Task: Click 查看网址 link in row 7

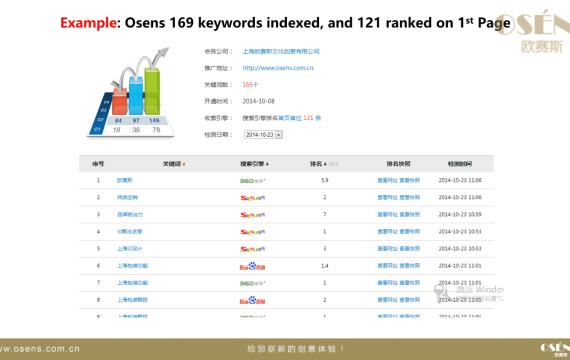Action: (388, 283)
